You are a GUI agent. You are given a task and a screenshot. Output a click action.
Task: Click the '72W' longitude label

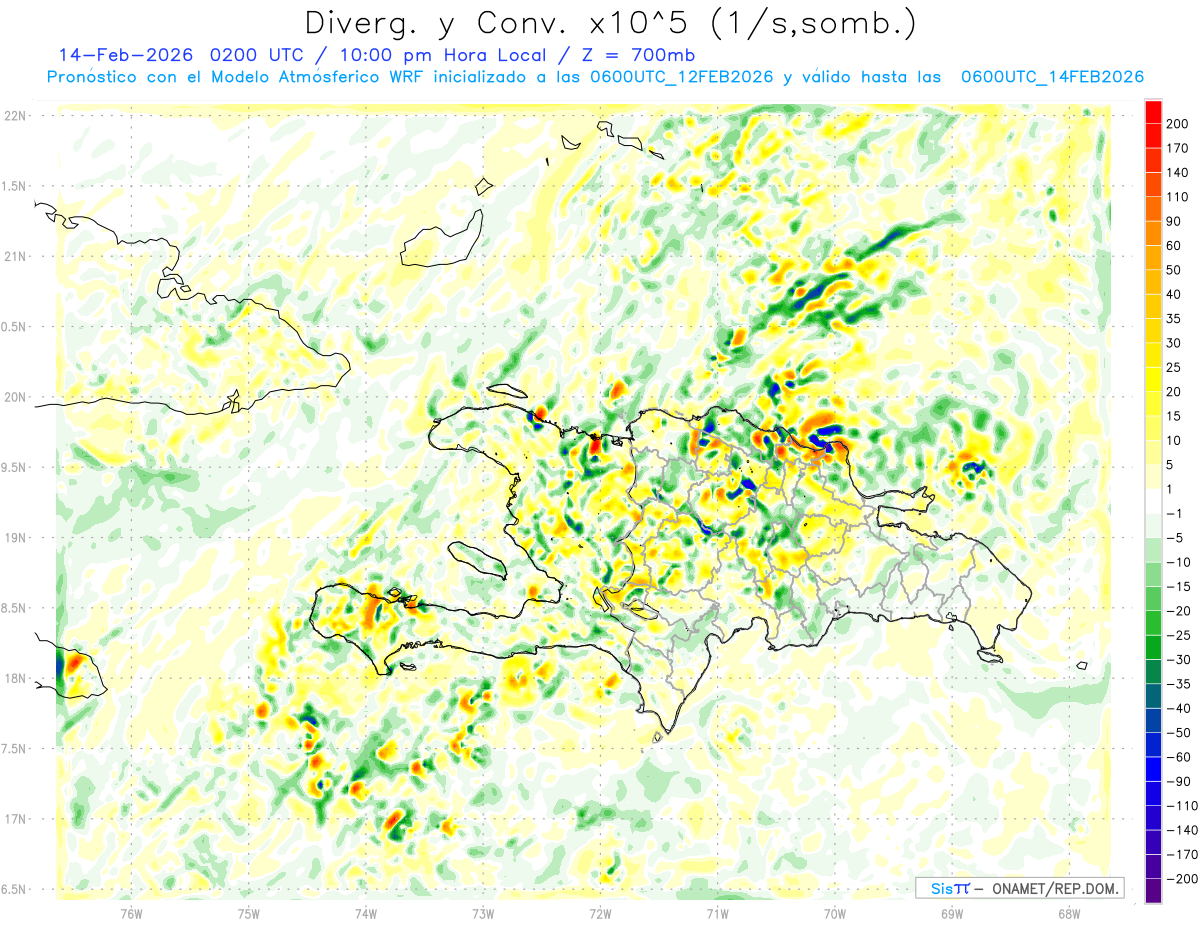600,913
